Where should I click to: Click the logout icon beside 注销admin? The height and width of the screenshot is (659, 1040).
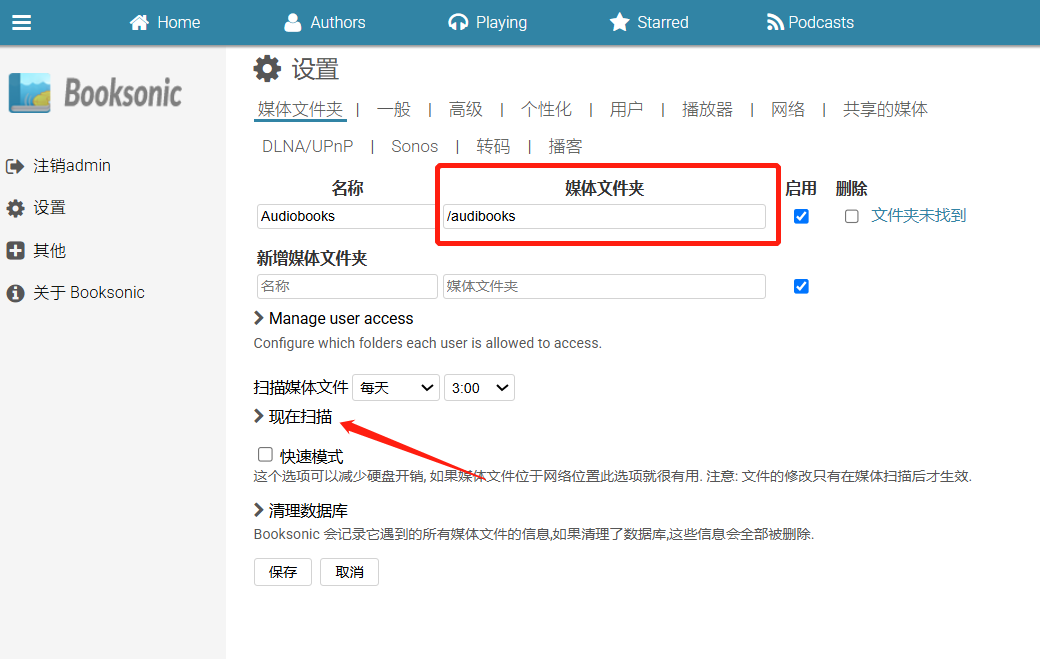(x=16, y=165)
